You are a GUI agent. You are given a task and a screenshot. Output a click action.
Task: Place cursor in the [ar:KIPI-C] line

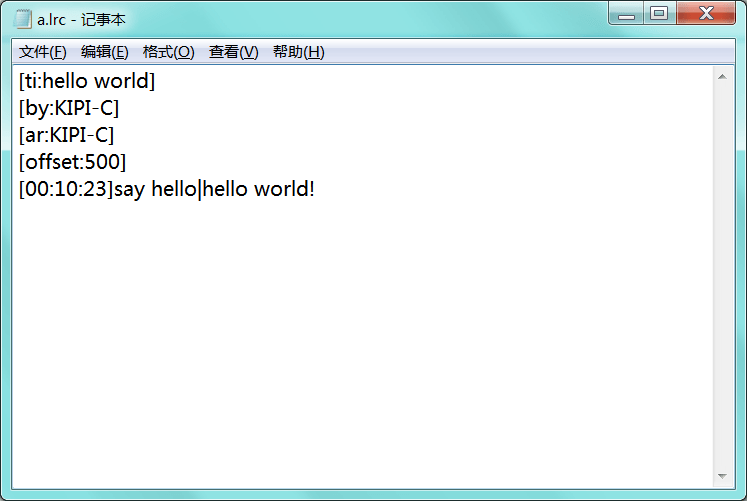[x=66, y=135]
